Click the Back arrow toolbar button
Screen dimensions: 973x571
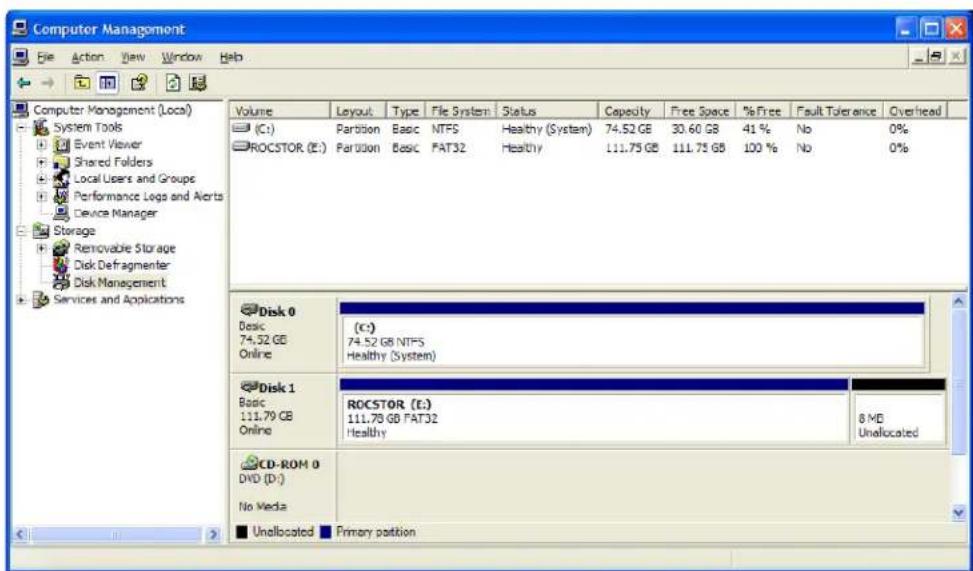click(x=24, y=83)
